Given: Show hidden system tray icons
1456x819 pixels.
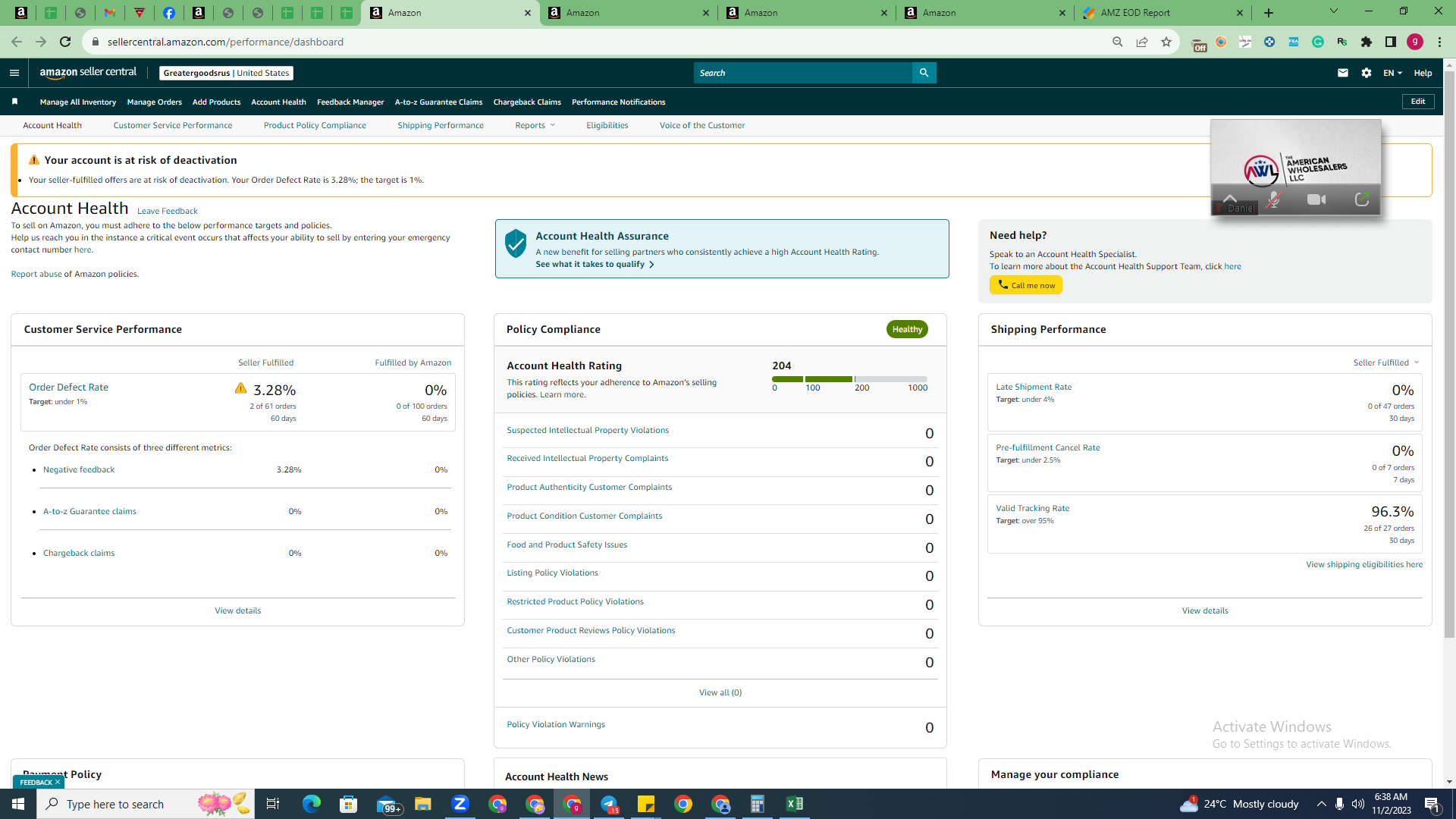Looking at the screenshot, I should [1322, 804].
